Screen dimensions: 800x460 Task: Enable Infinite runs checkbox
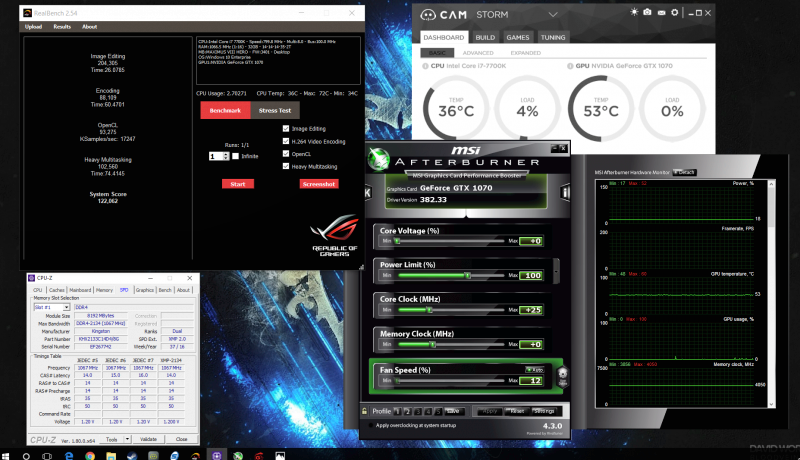235,156
